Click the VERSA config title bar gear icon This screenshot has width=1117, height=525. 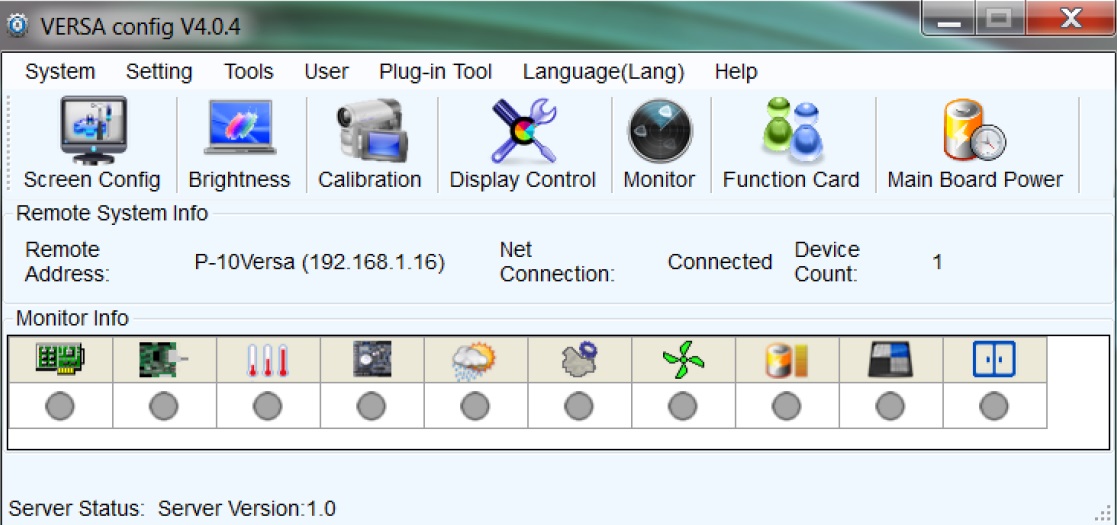point(18,26)
